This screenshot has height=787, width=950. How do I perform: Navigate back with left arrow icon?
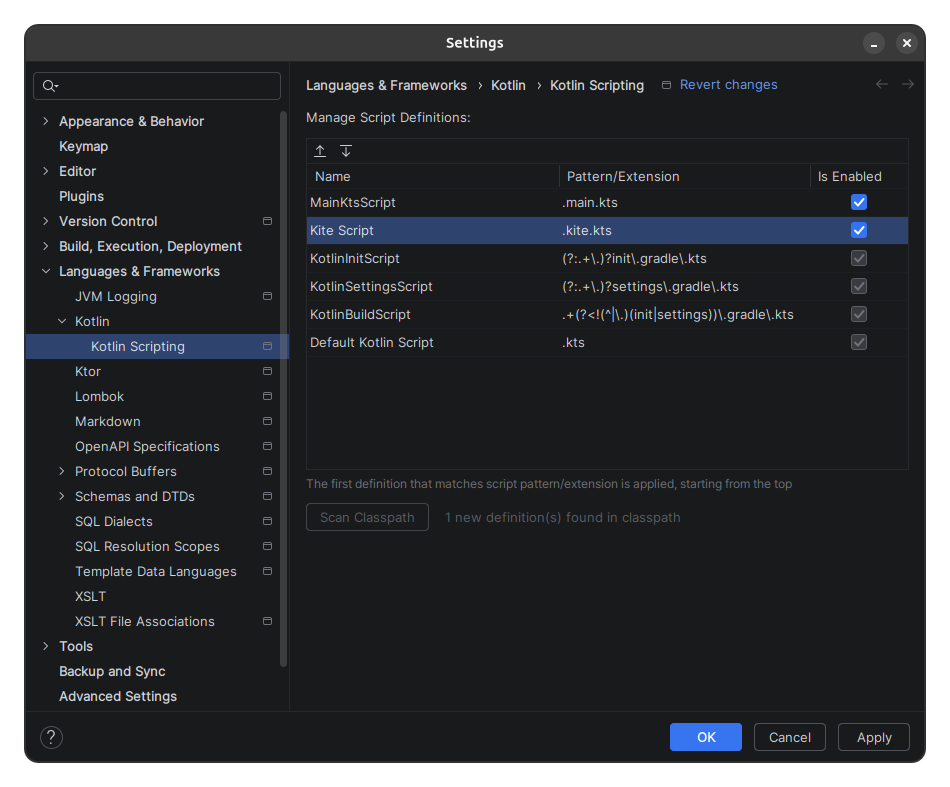[882, 84]
